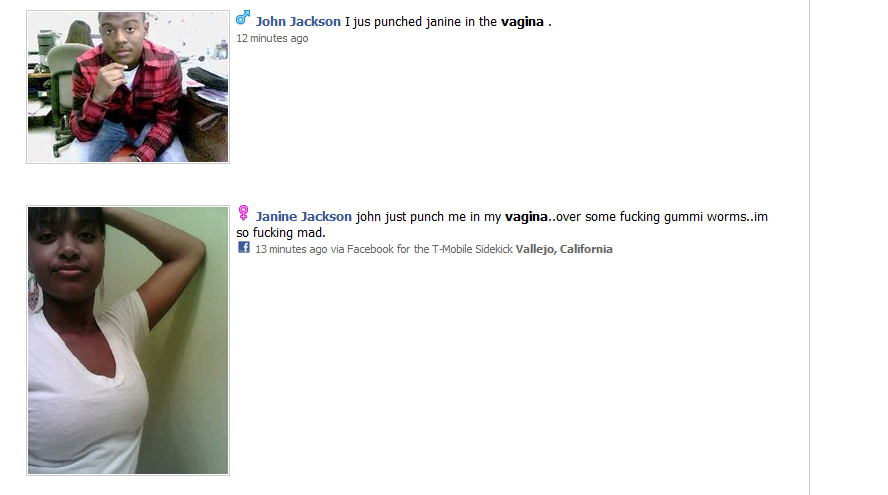Click the T-Mobile Sidekick source text

[472, 249]
